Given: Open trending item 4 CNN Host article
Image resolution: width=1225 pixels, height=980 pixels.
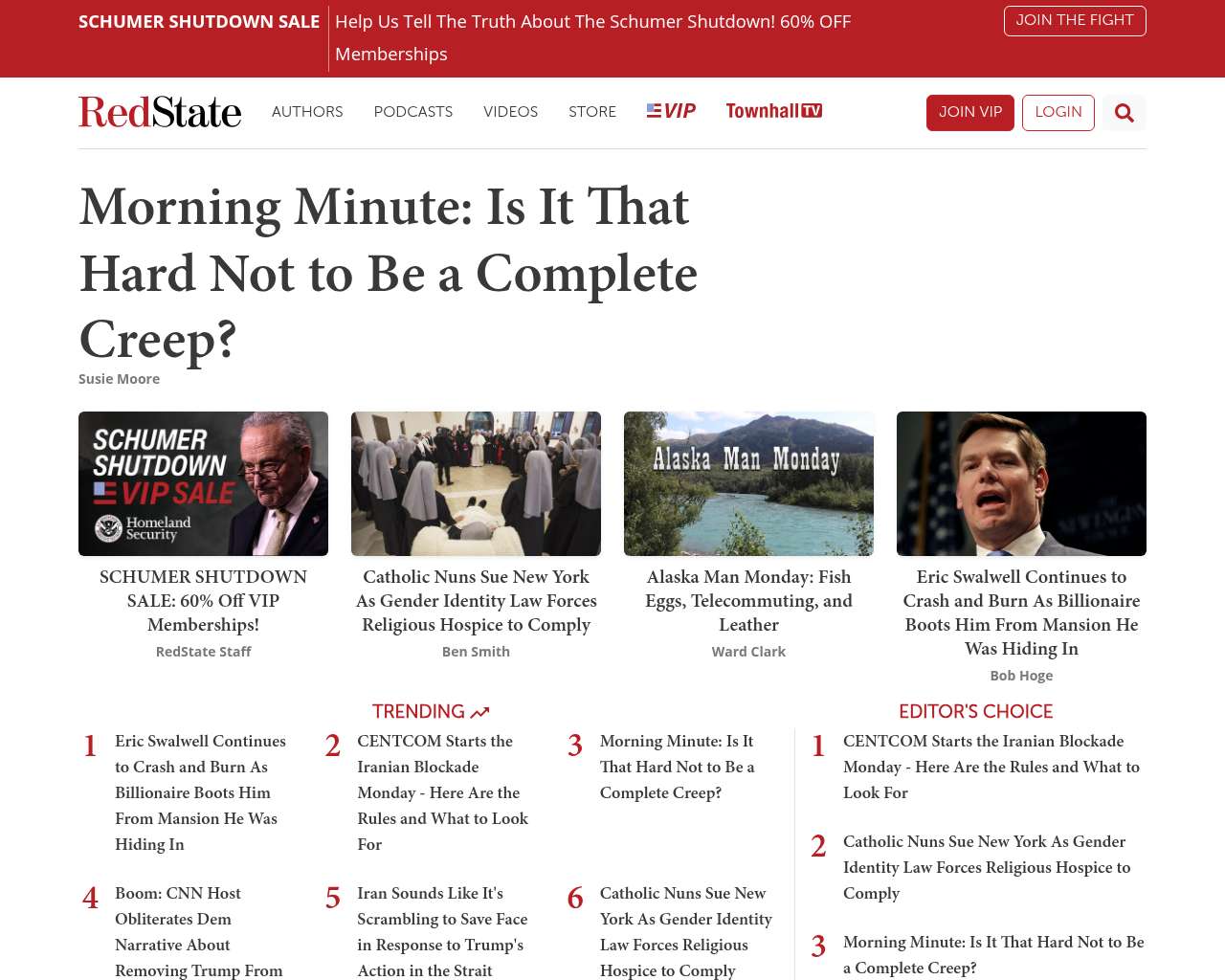Looking at the screenshot, I should pos(198,931).
